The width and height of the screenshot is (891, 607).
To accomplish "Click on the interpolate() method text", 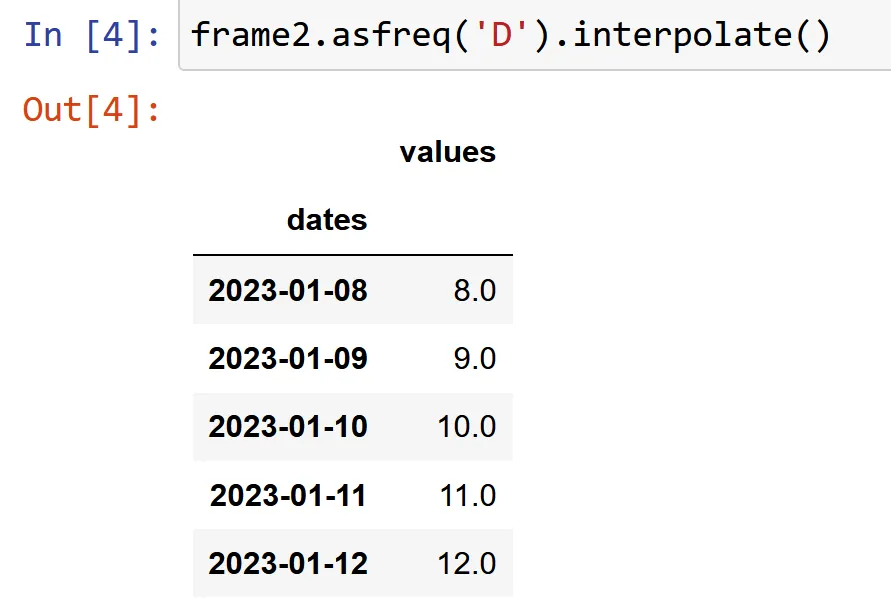I will 701,35.
